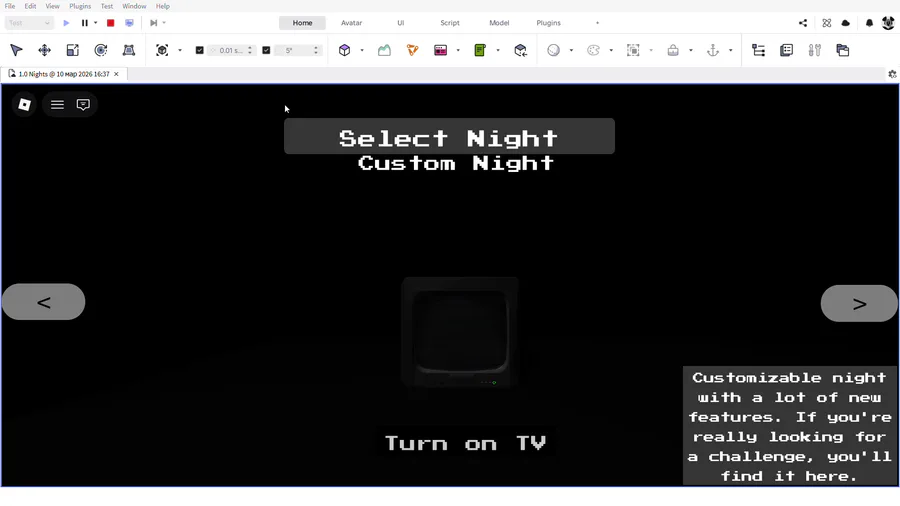This screenshot has width=900, height=506.
Task: Open the Asset Manager icon
Action: 843,50
